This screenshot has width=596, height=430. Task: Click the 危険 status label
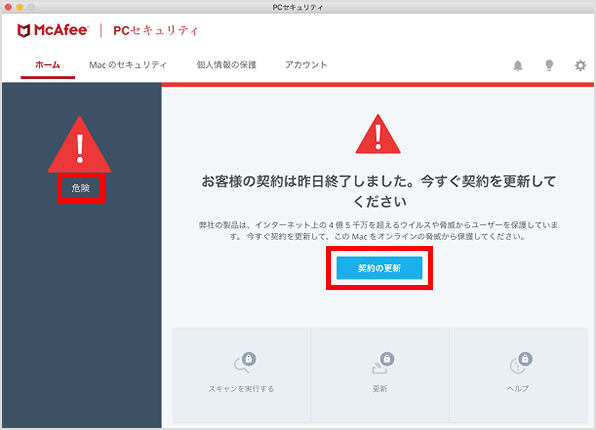(x=81, y=188)
